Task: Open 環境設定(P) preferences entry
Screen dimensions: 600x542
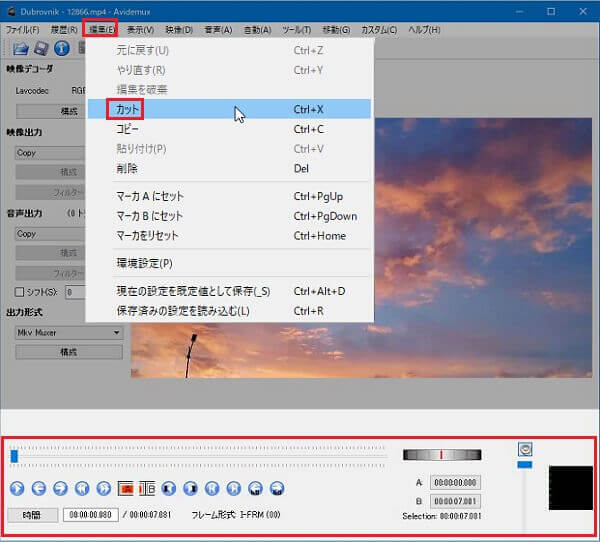Action: tap(229, 263)
